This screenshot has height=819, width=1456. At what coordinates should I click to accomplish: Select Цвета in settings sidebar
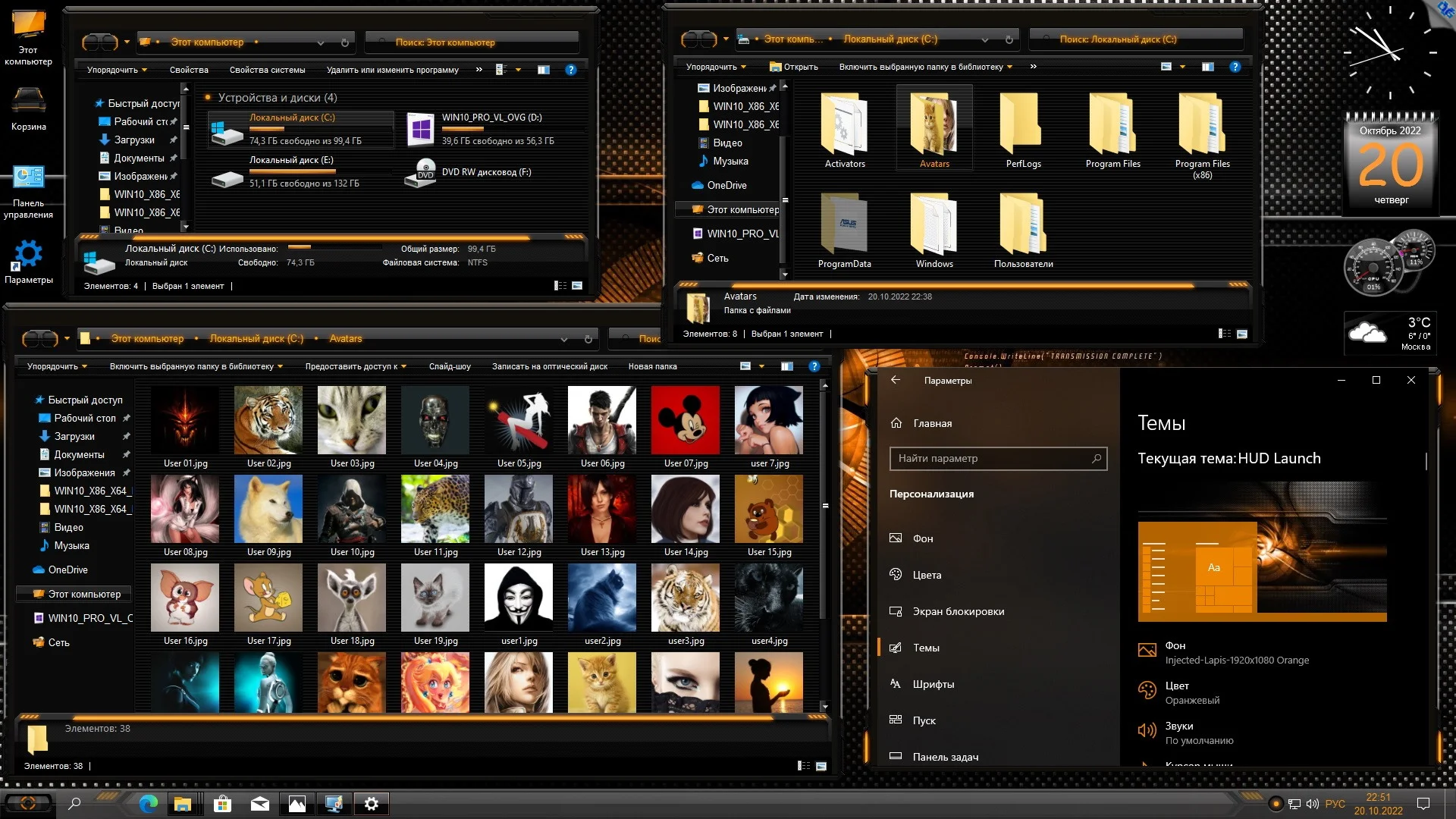(x=927, y=575)
